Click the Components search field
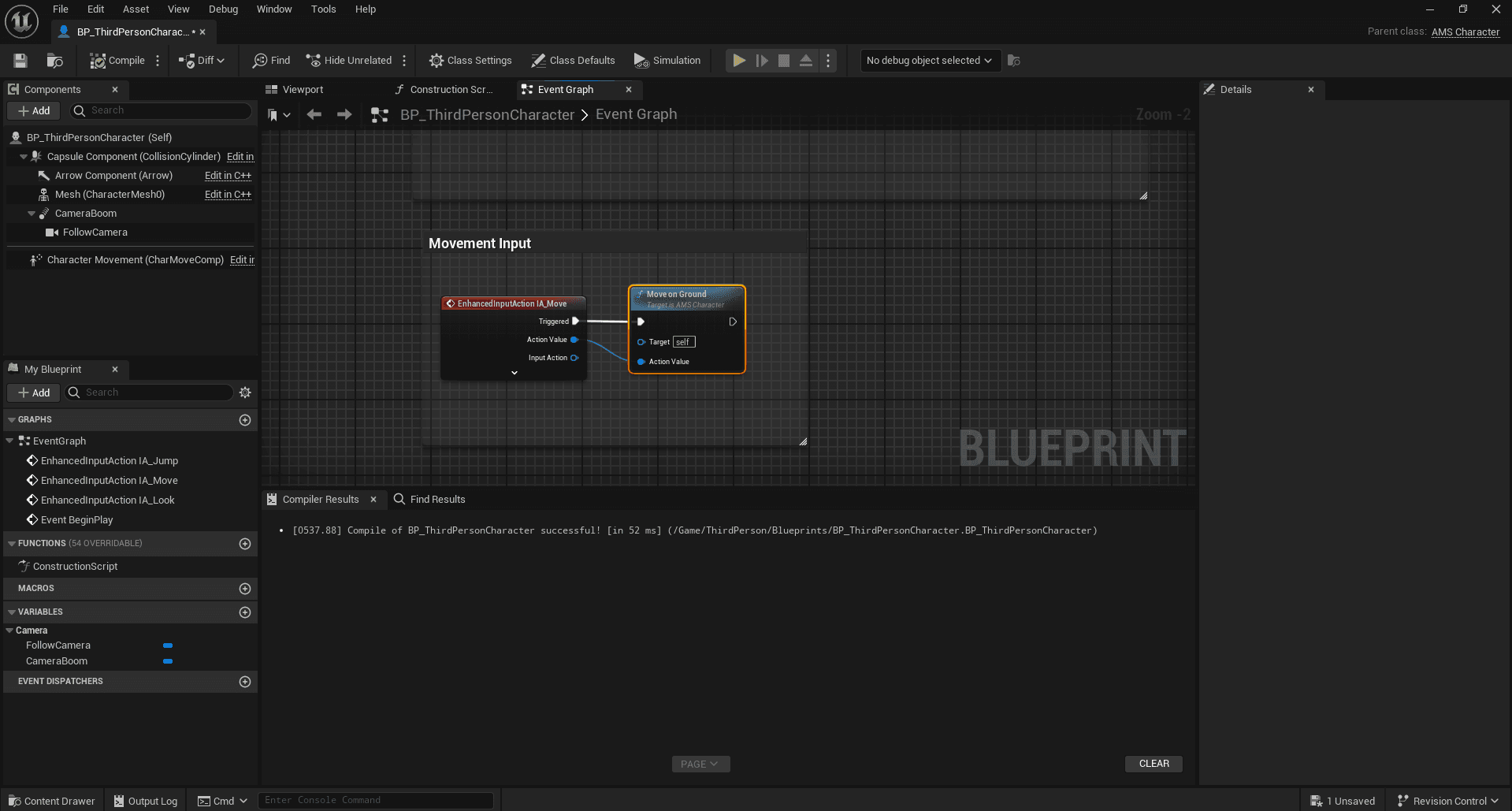This screenshot has height=811, width=1512. pos(161,111)
